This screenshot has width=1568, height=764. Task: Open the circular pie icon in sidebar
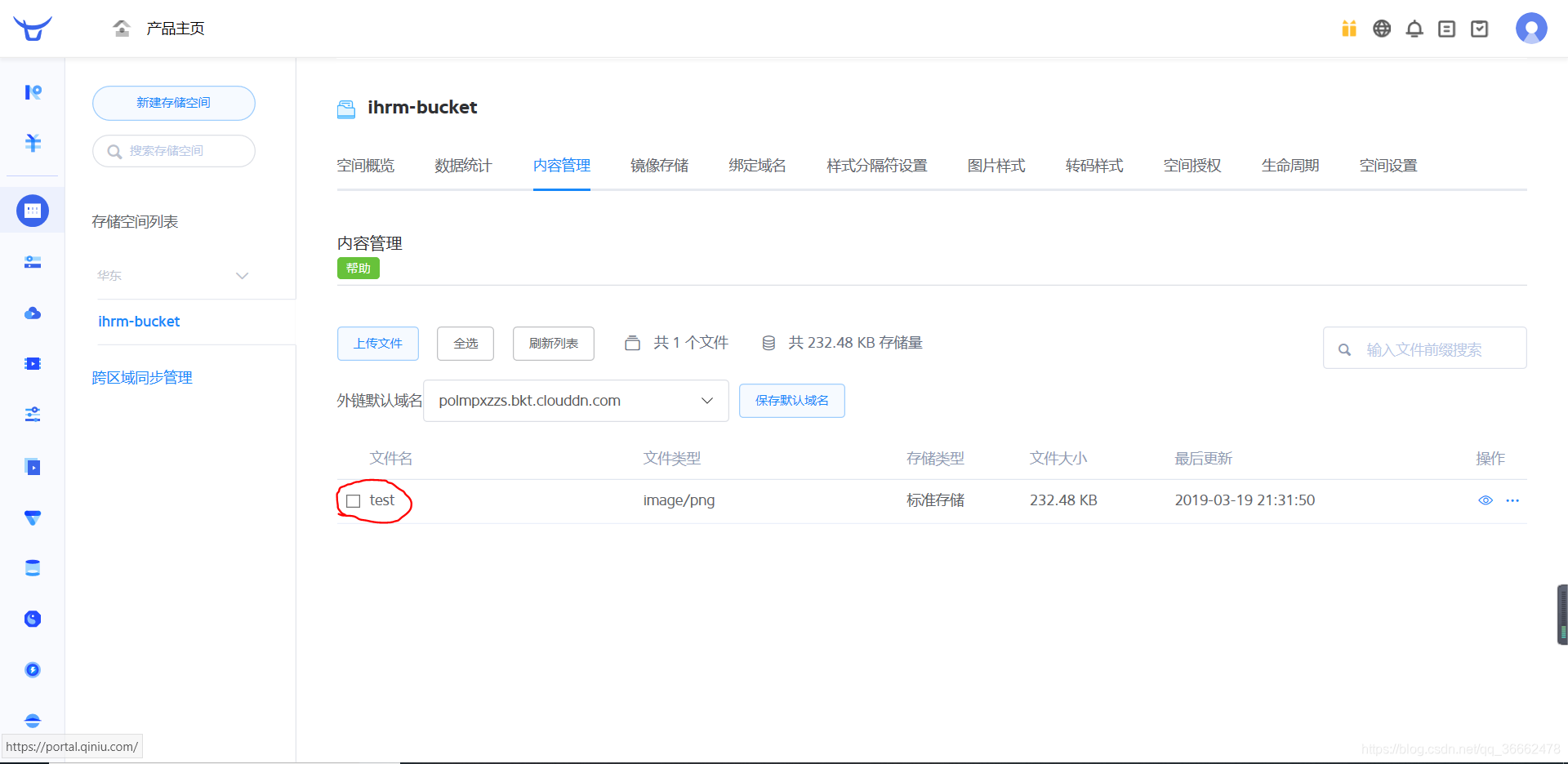pyautogui.click(x=33, y=619)
